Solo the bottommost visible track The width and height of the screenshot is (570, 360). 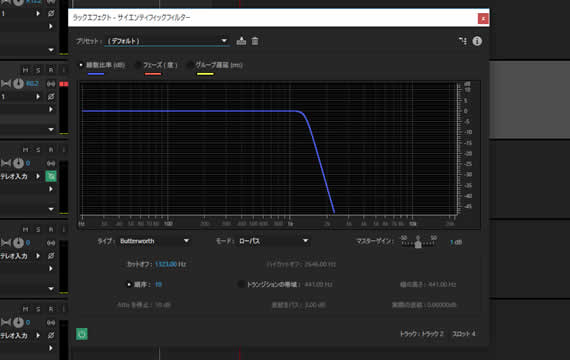click(38, 309)
